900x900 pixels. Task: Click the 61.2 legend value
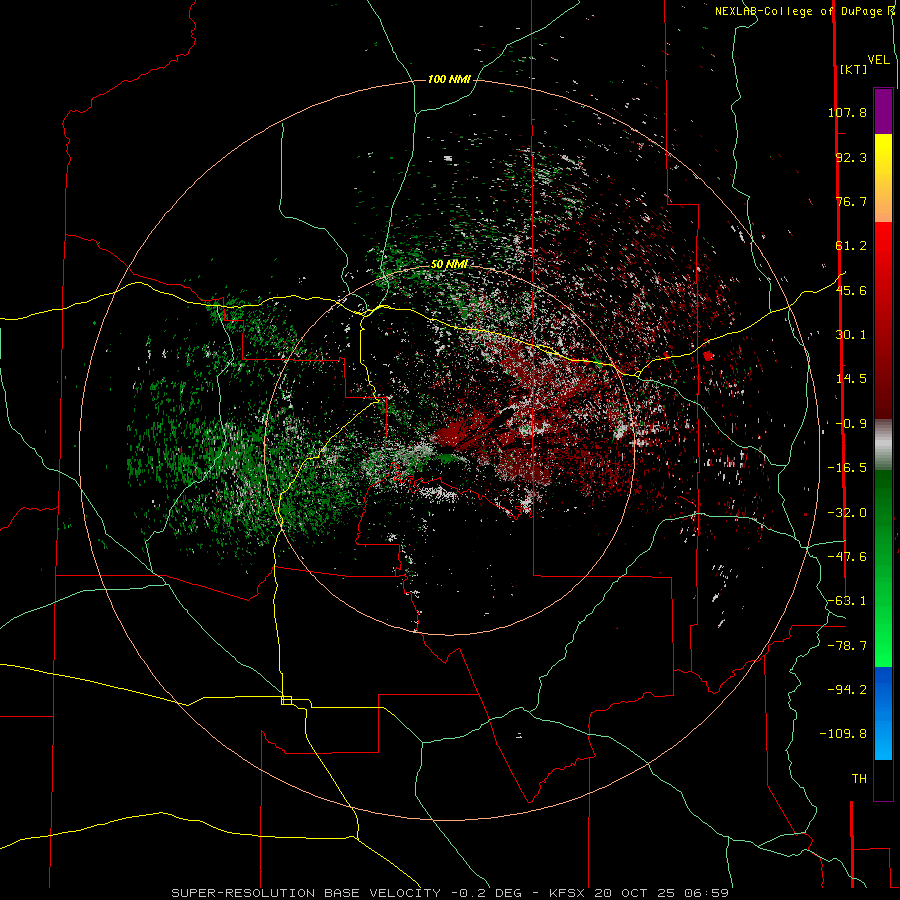pos(851,246)
